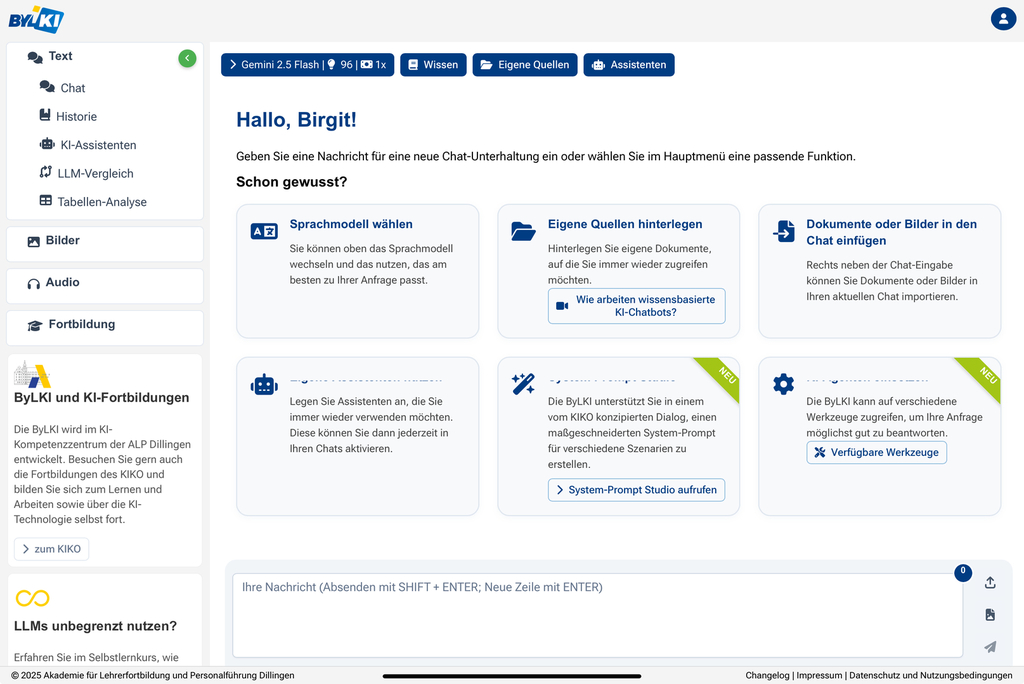The width and height of the screenshot is (1024, 684).
Task: Click the Verfügbare Werkzeuge button
Action: point(876,452)
